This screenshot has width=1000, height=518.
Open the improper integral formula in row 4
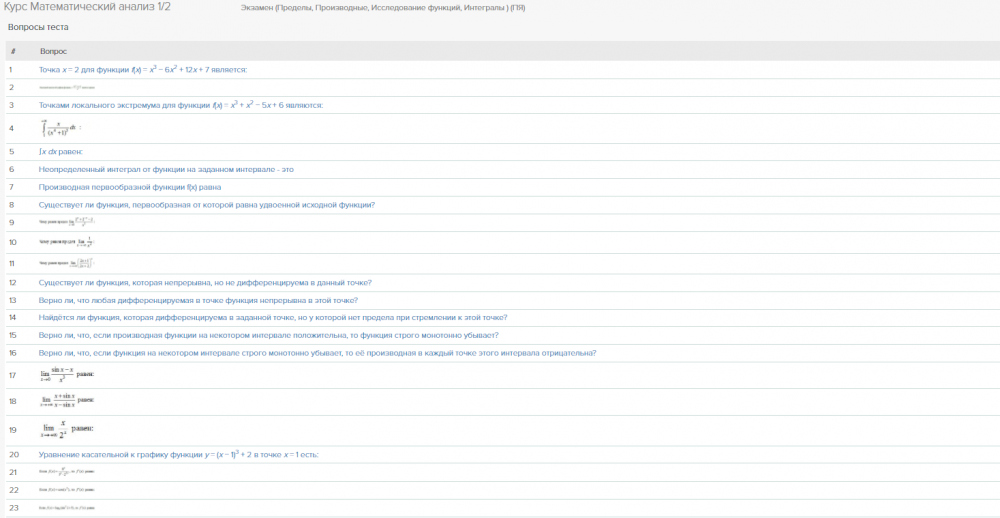pyautogui.click(x=61, y=128)
